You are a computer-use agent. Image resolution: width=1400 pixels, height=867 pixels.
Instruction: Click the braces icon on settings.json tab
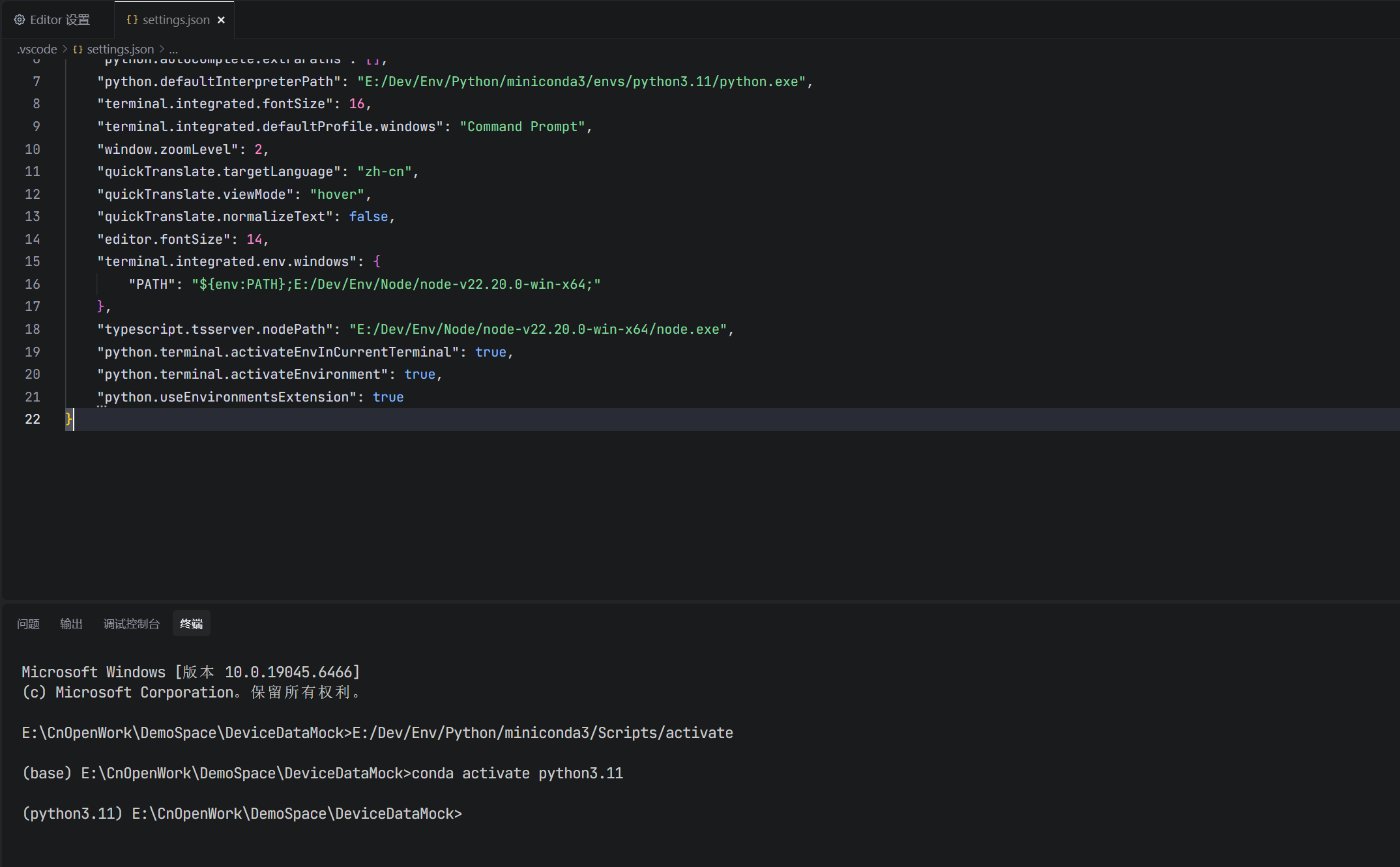(132, 20)
